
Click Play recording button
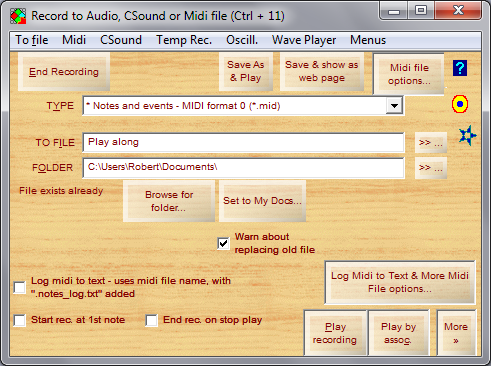tap(335, 333)
